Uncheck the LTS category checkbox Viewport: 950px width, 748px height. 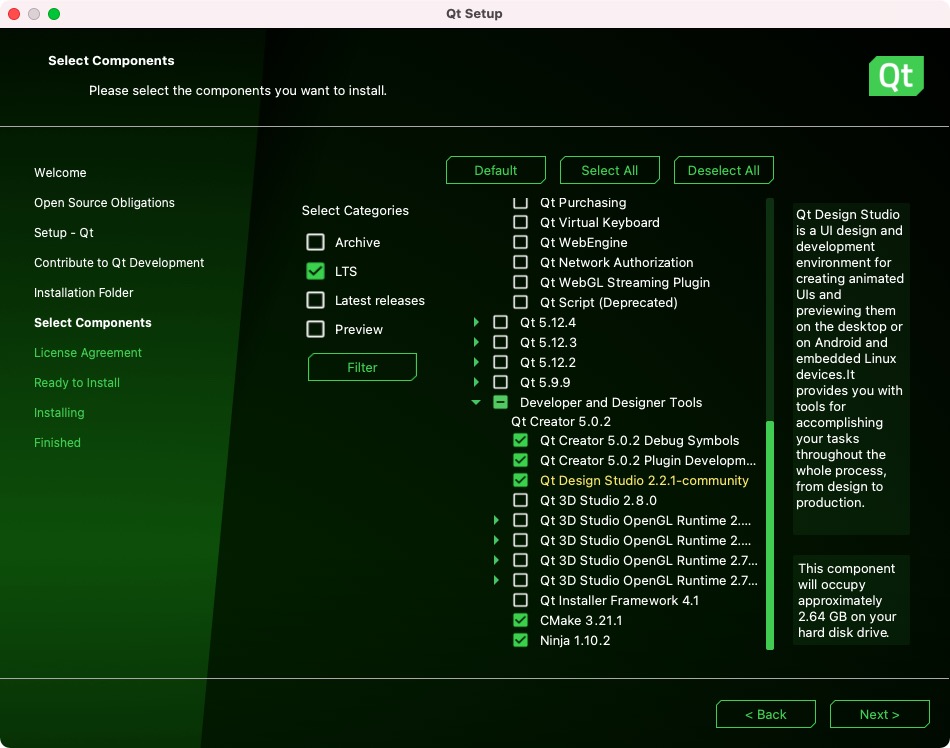click(316, 271)
